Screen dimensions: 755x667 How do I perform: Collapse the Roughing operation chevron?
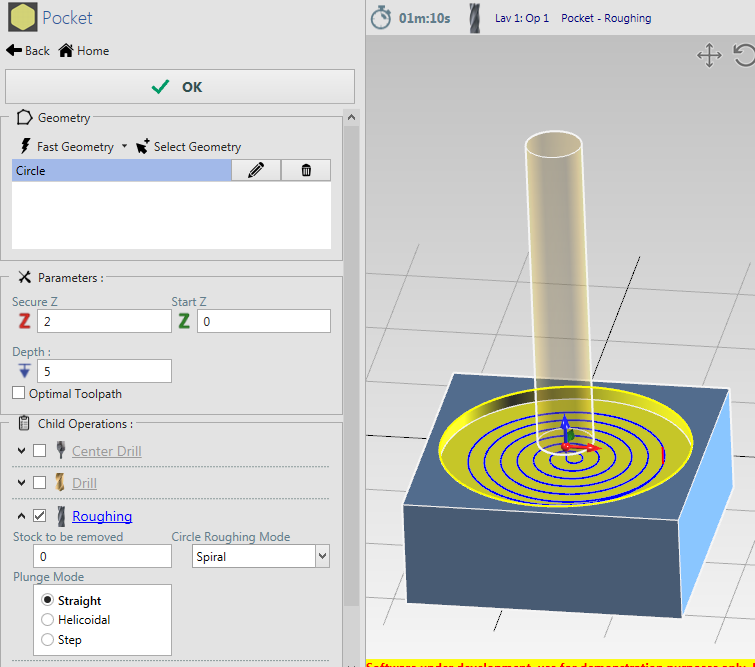21,516
